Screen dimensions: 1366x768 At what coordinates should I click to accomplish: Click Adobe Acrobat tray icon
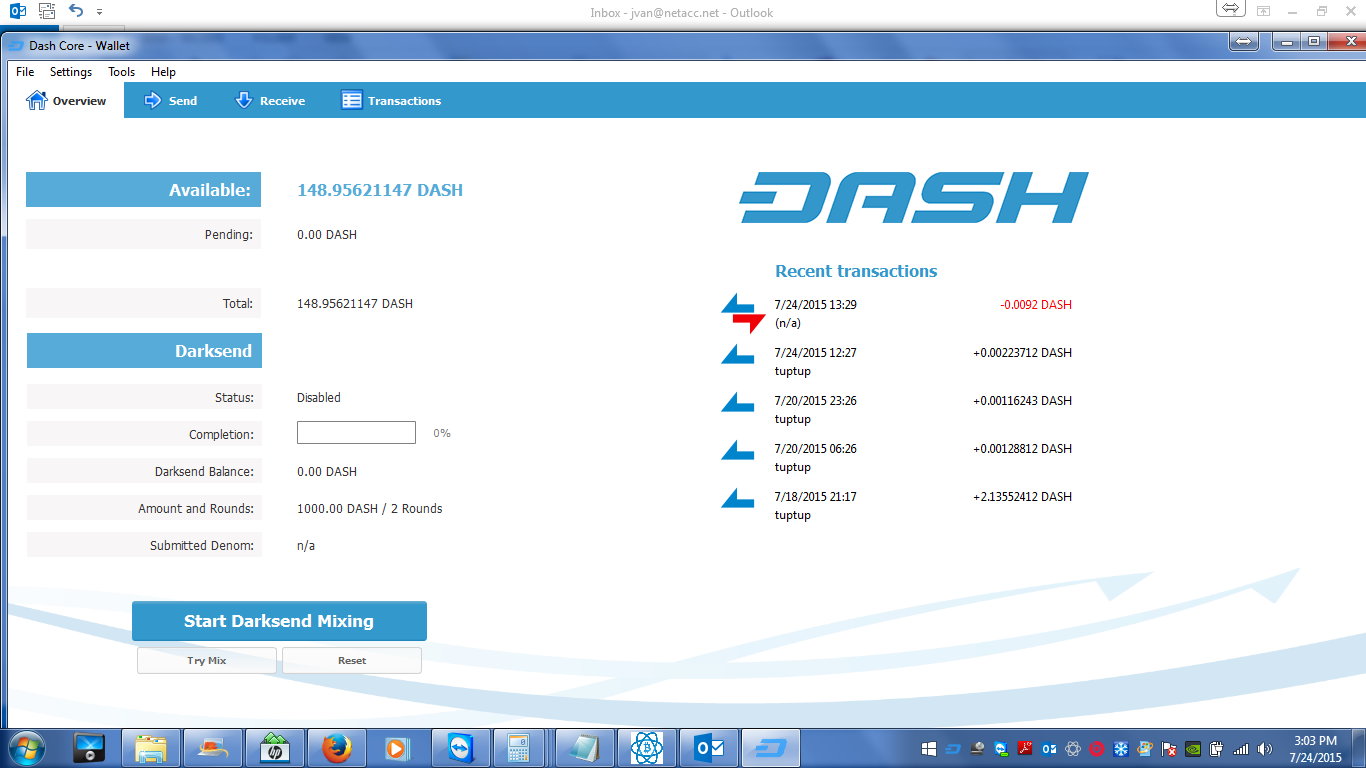pos(1025,749)
